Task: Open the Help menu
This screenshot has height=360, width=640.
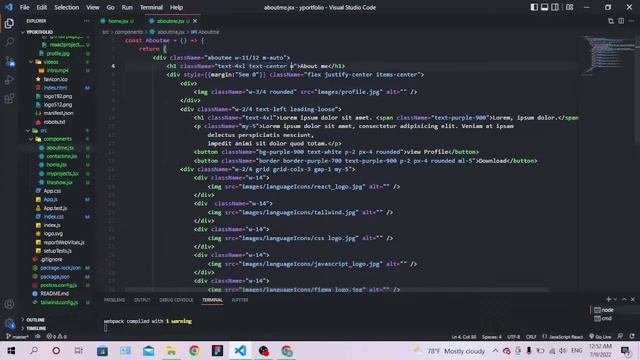Action: point(176,7)
